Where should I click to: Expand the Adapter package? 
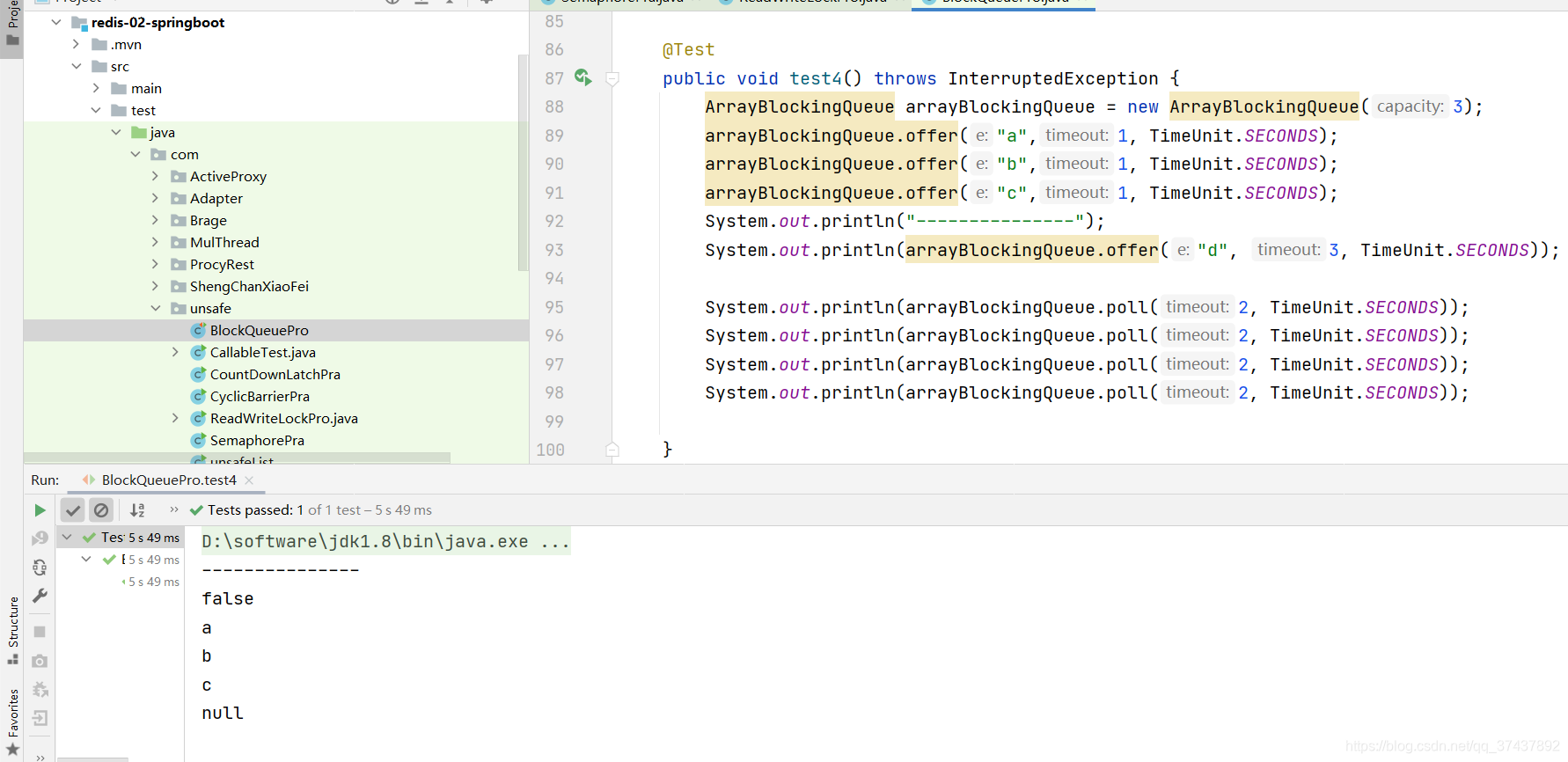(156, 198)
